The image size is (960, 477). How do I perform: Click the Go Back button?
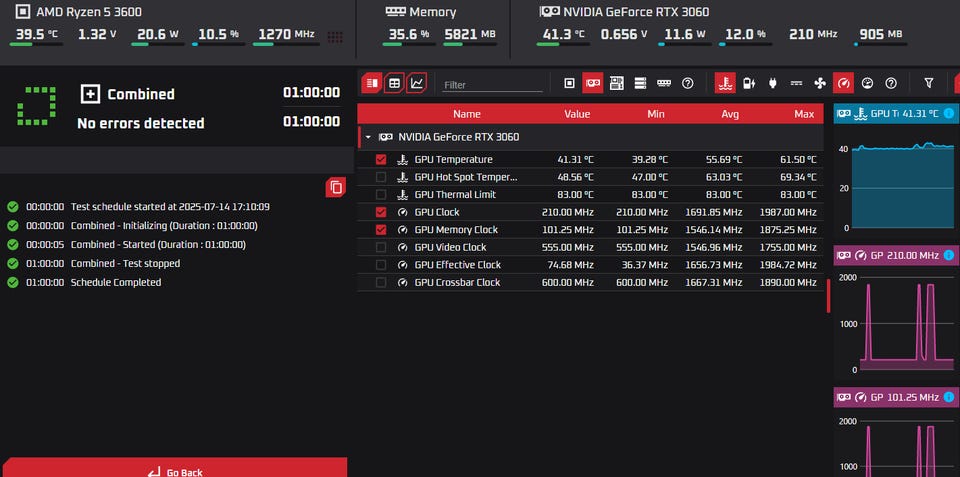[x=175, y=467]
